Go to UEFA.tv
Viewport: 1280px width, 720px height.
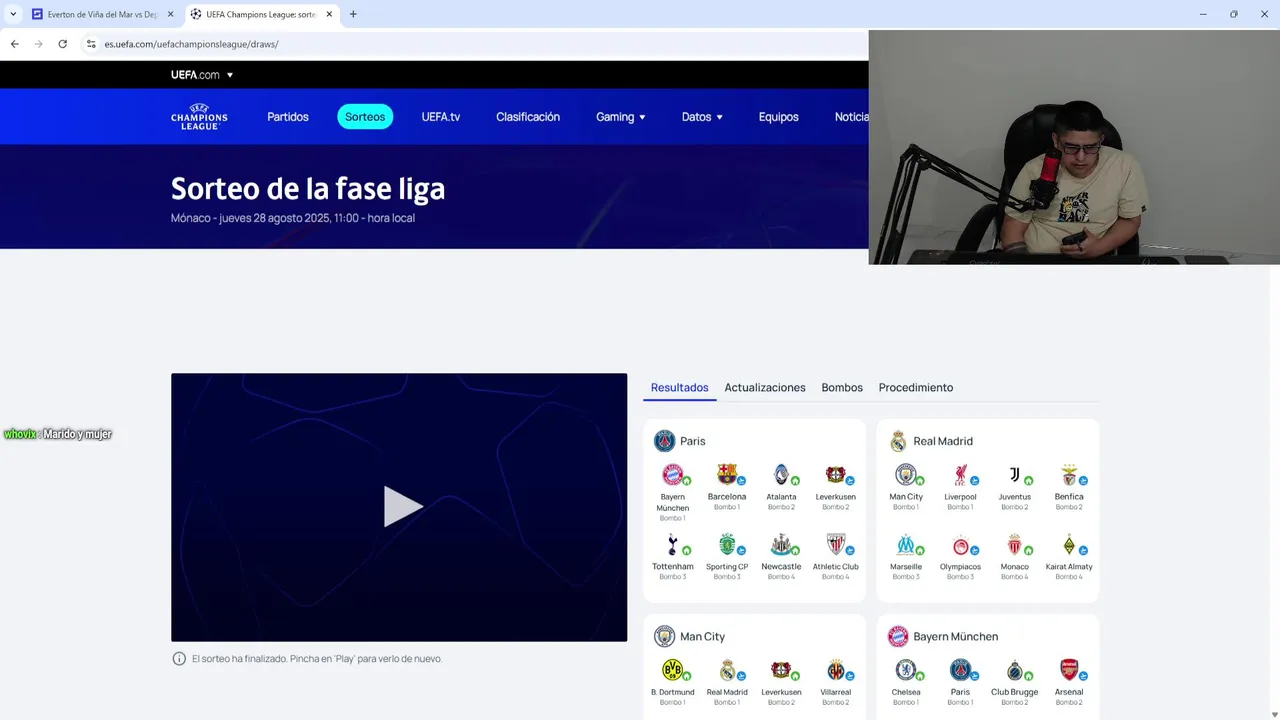coord(441,117)
